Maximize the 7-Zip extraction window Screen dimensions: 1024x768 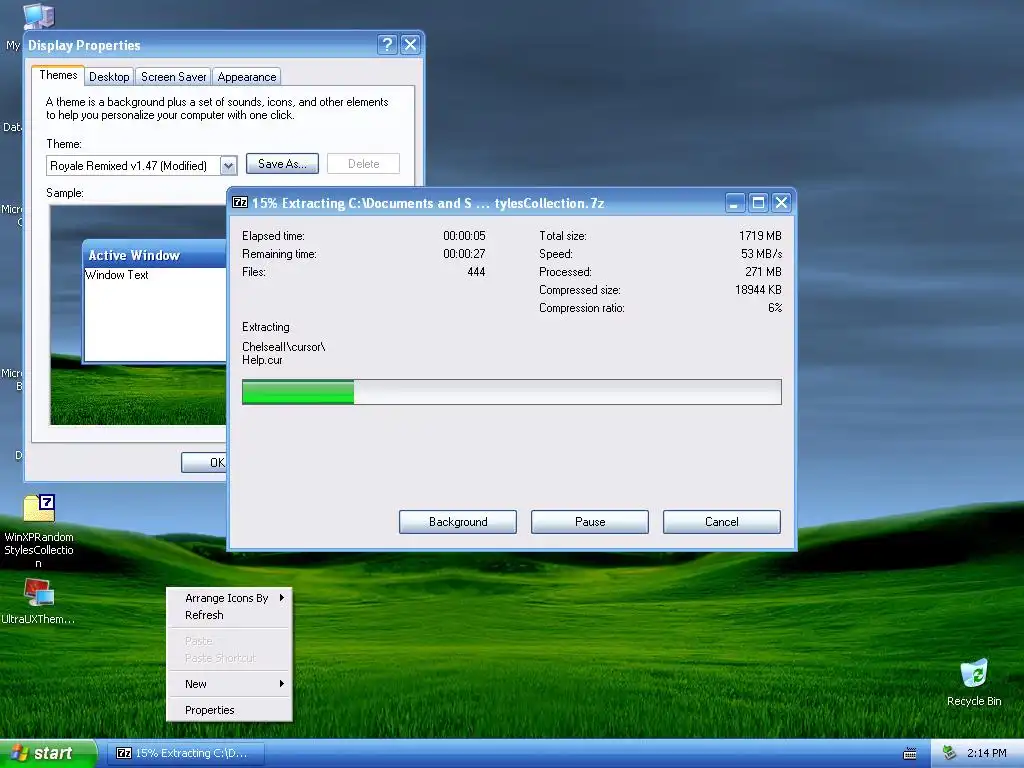[758, 203]
